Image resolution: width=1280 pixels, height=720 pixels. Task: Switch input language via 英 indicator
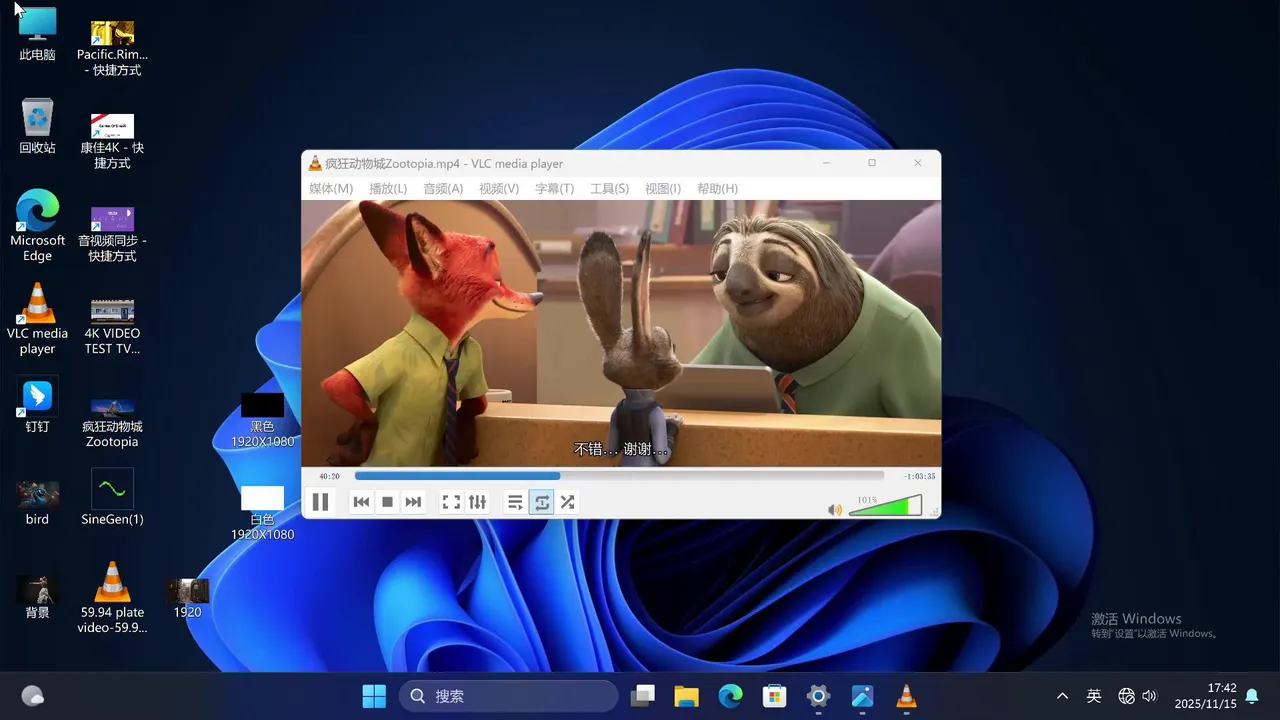(1094, 696)
